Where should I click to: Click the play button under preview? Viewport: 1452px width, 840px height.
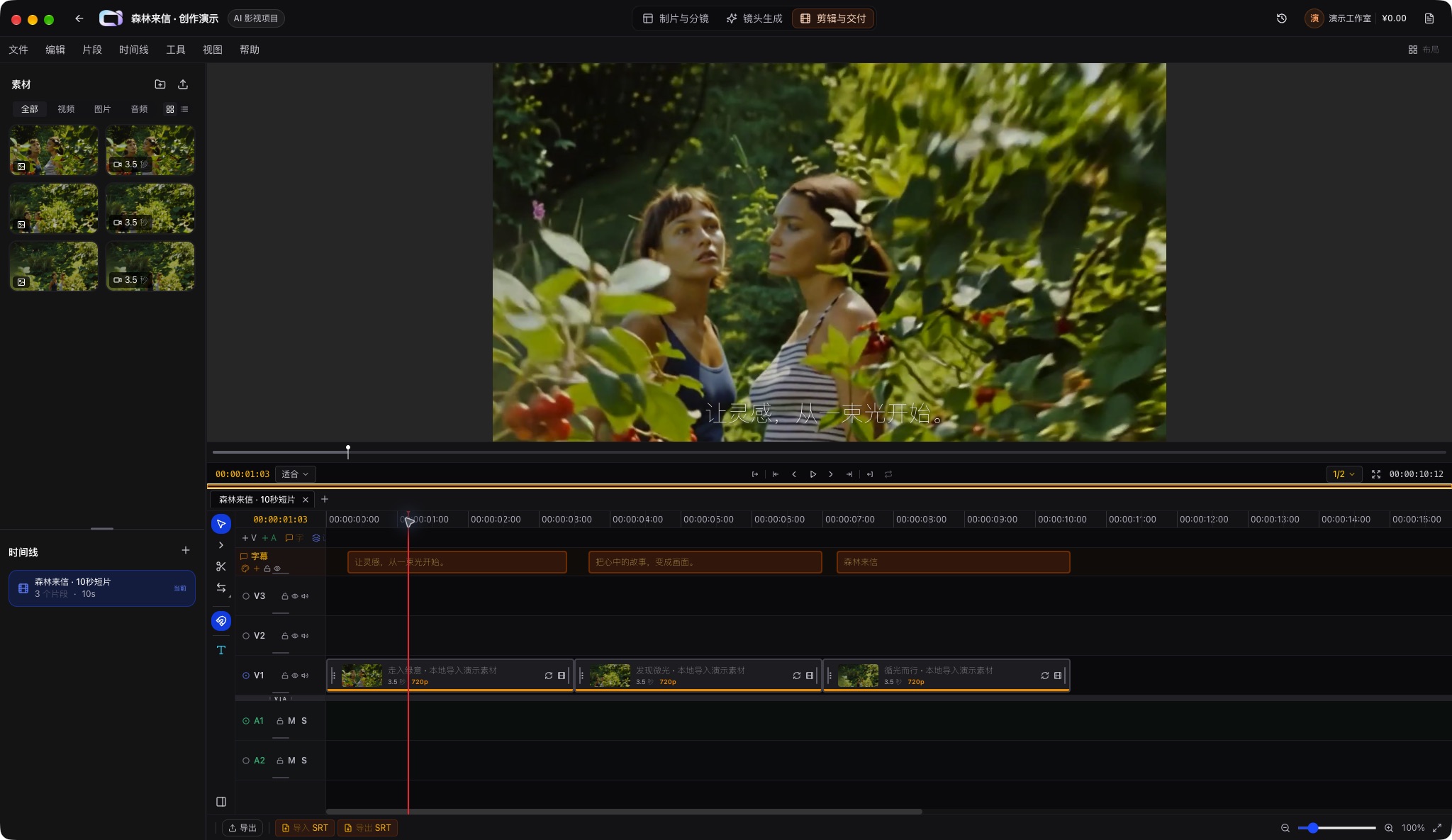click(813, 474)
